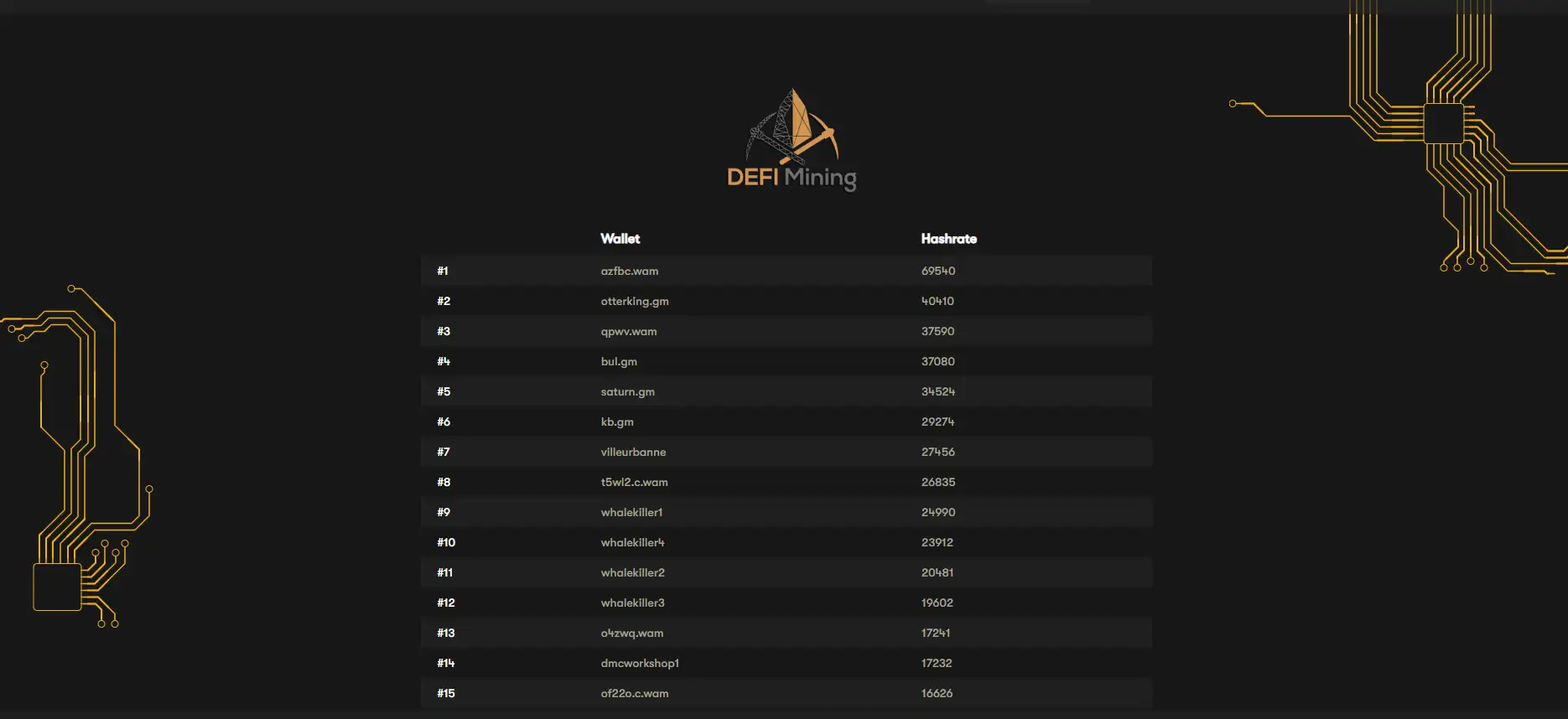This screenshot has height=719, width=1568.
Task: Select the whalekiller4 wallet row
Action: point(632,542)
